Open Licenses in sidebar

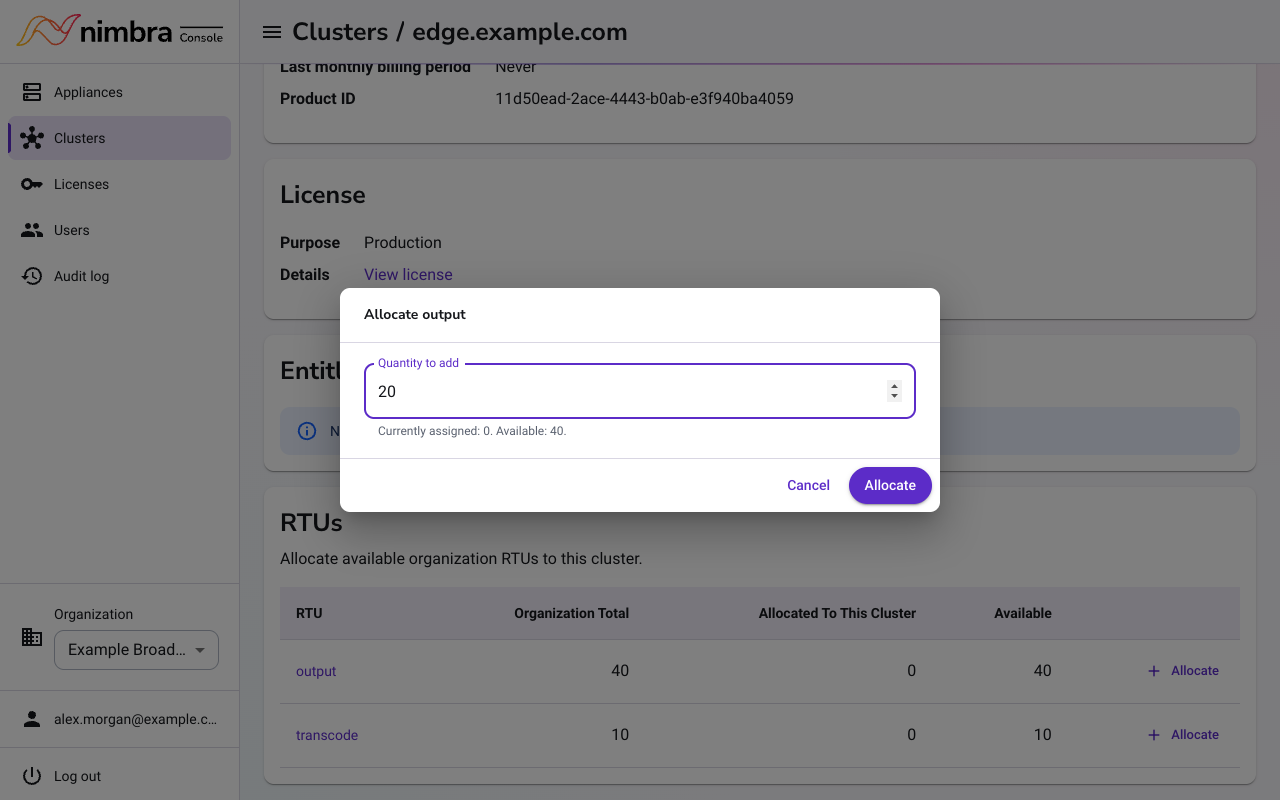click(120, 184)
